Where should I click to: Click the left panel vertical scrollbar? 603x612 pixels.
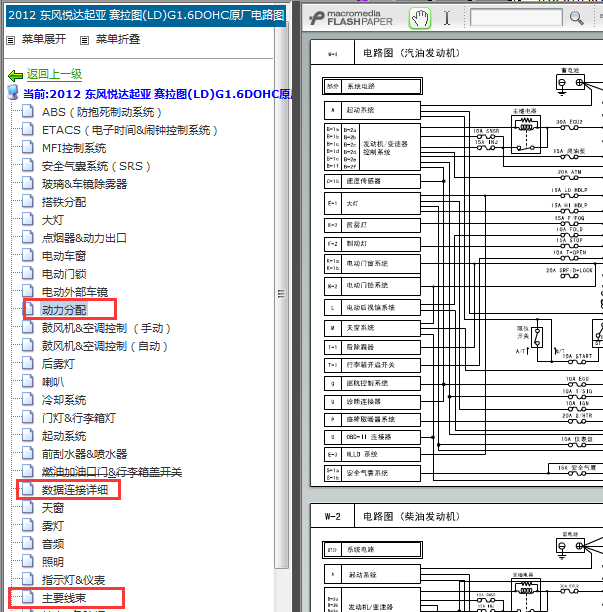[281, 297]
